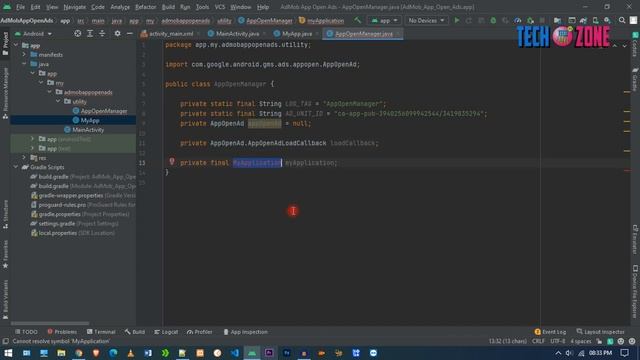Open the Problems tool window
Image resolution: width=640 pixels, height=360 pixels.
[x=62, y=332]
